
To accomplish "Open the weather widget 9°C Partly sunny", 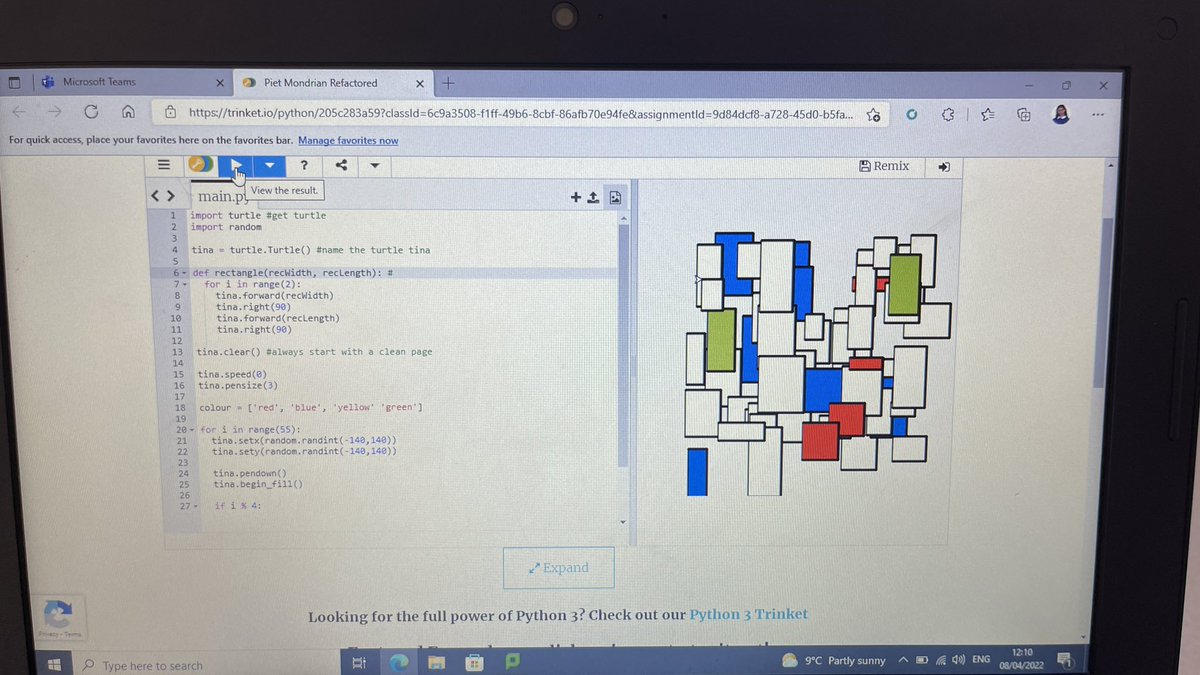I will click(x=835, y=660).
